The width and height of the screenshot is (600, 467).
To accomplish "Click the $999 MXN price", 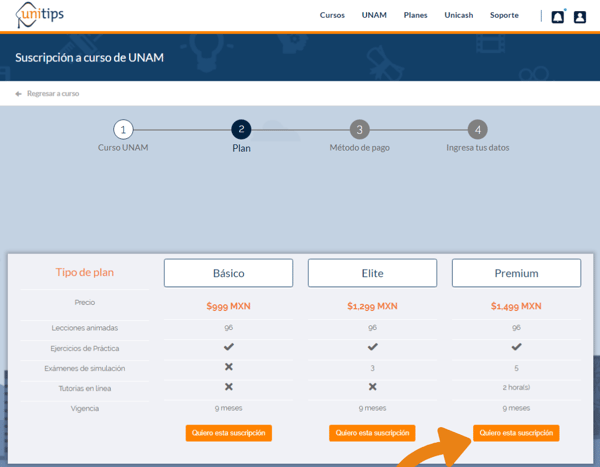I will [x=228, y=306].
